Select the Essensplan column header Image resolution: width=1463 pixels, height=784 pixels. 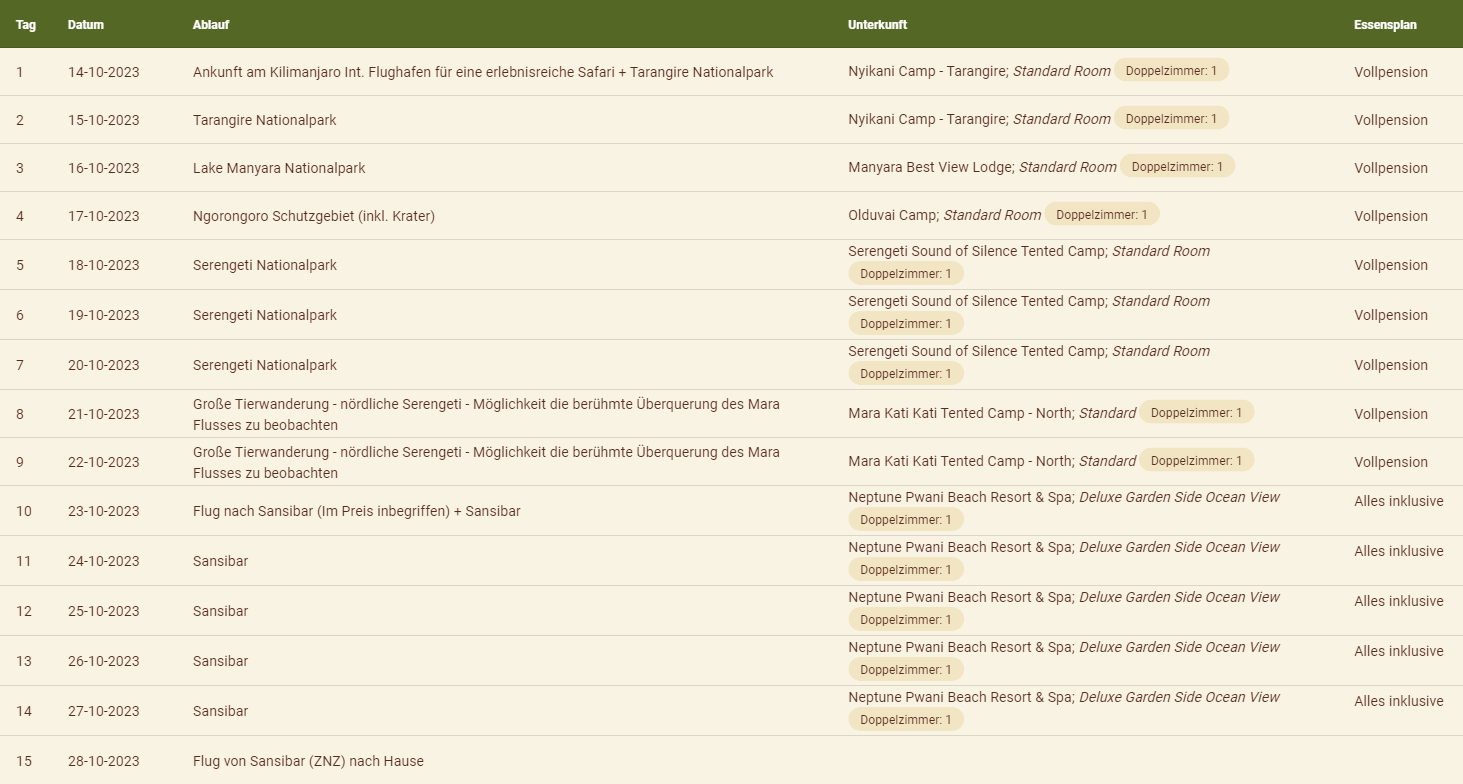(x=1385, y=25)
